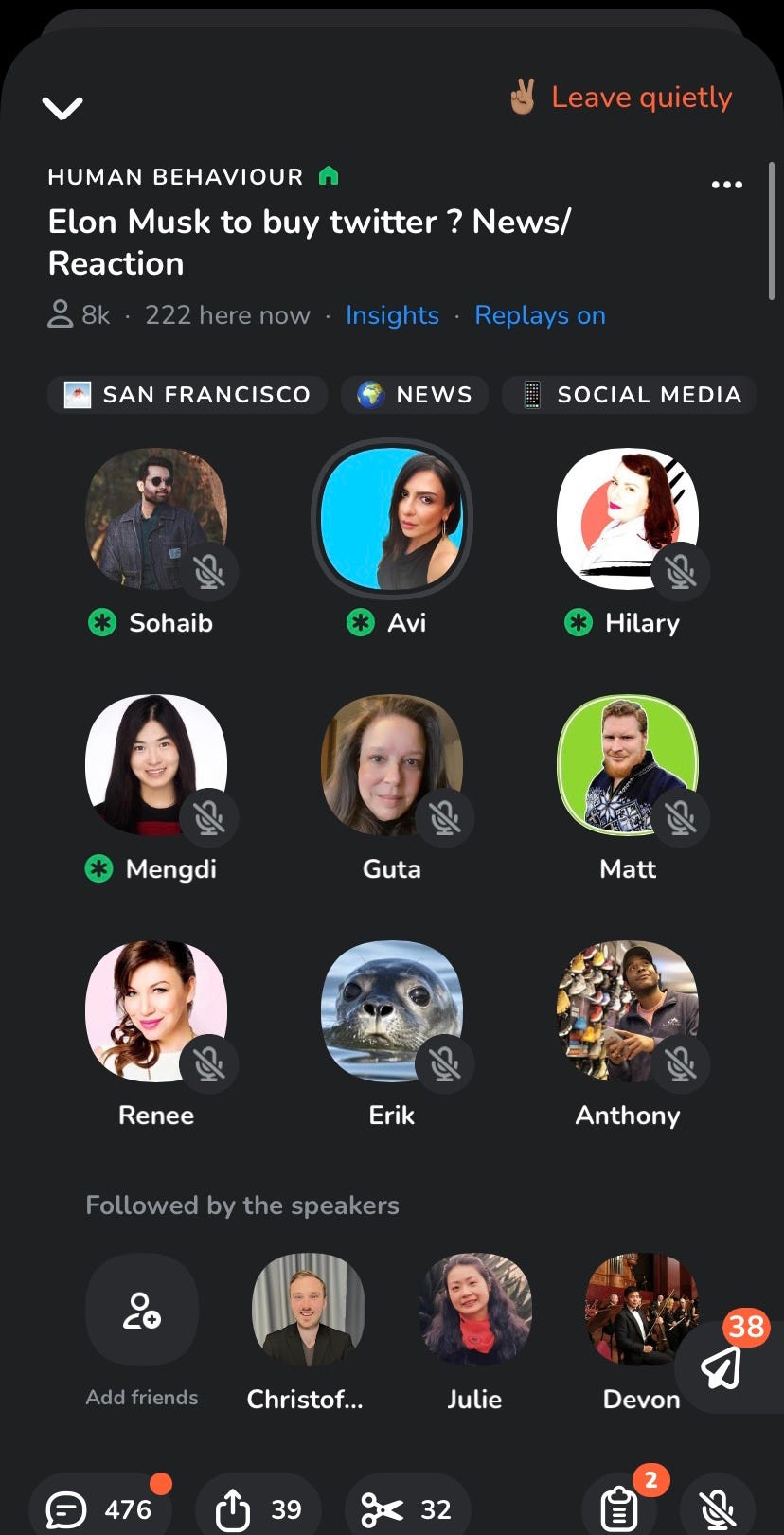Screen dimensions: 784x1535
Task: Open Erik's seal avatar
Action: [392, 1010]
